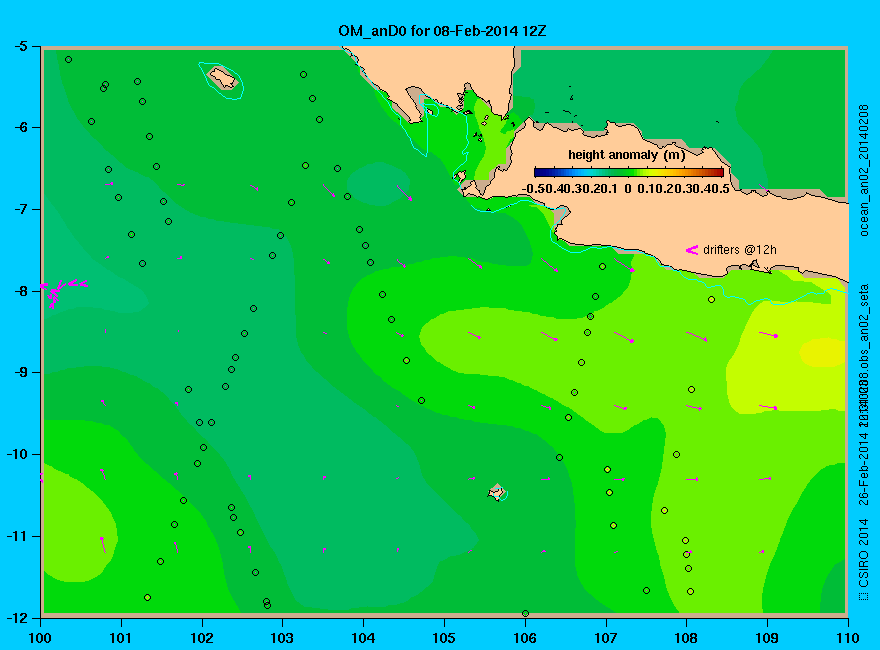Click the x-axis label 109

point(767,638)
